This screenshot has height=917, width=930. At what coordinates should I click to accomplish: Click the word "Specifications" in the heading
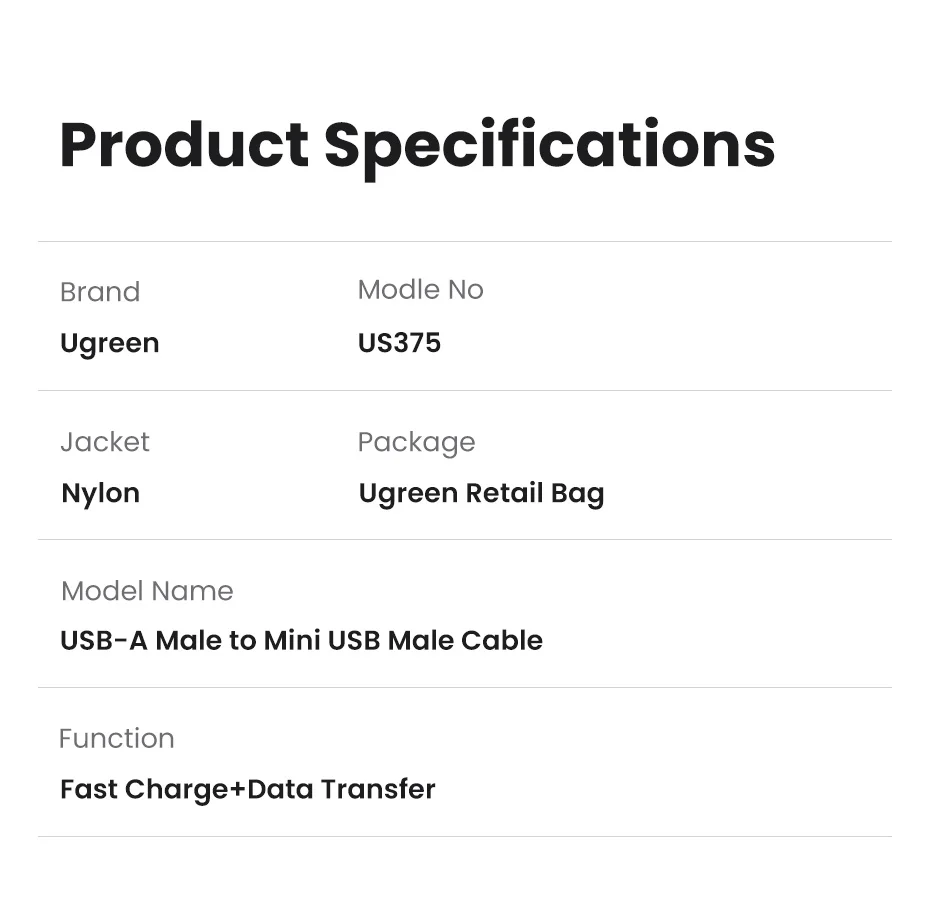coord(549,147)
